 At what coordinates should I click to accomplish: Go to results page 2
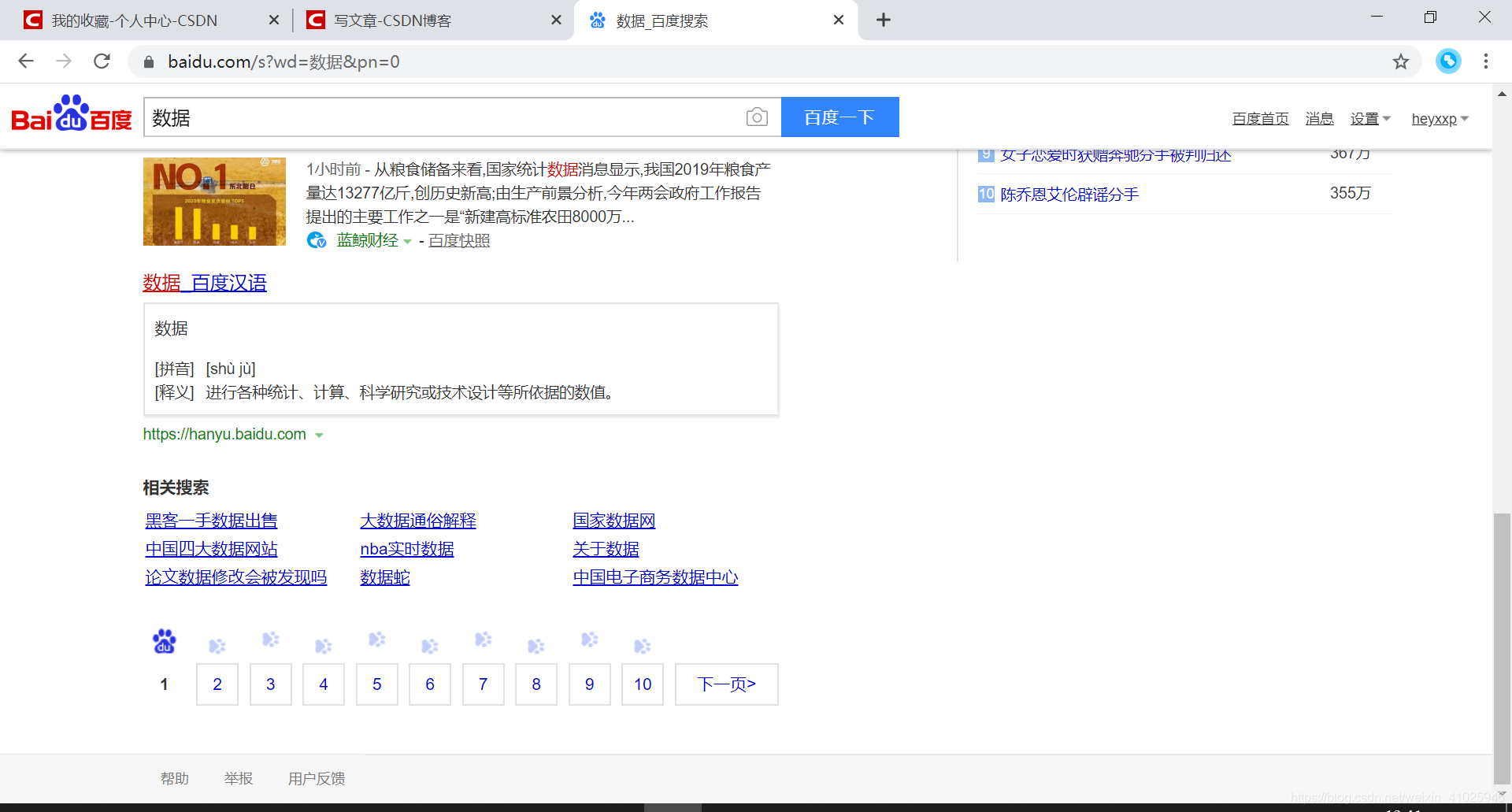[217, 684]
